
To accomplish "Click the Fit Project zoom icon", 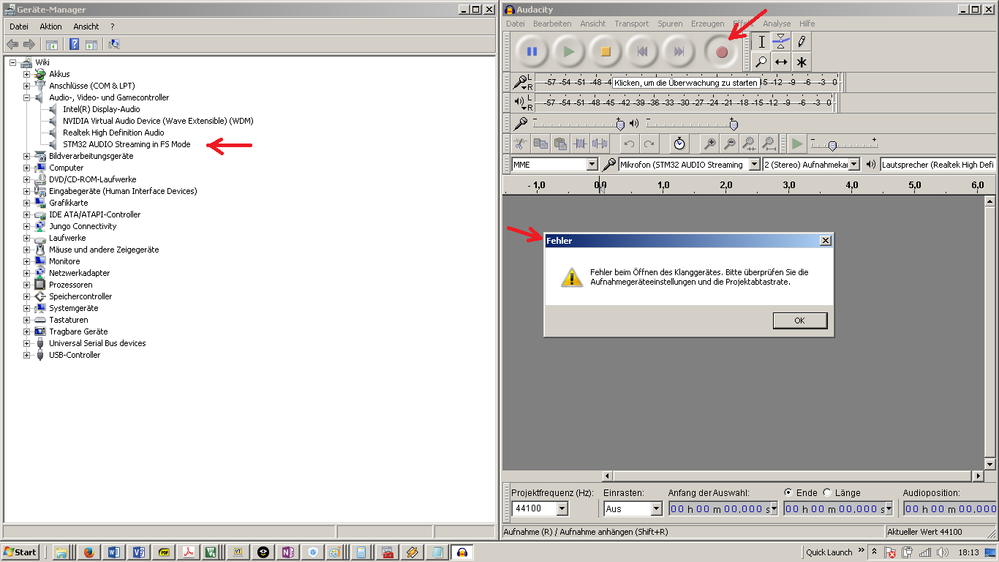I will tap(769, 144).
